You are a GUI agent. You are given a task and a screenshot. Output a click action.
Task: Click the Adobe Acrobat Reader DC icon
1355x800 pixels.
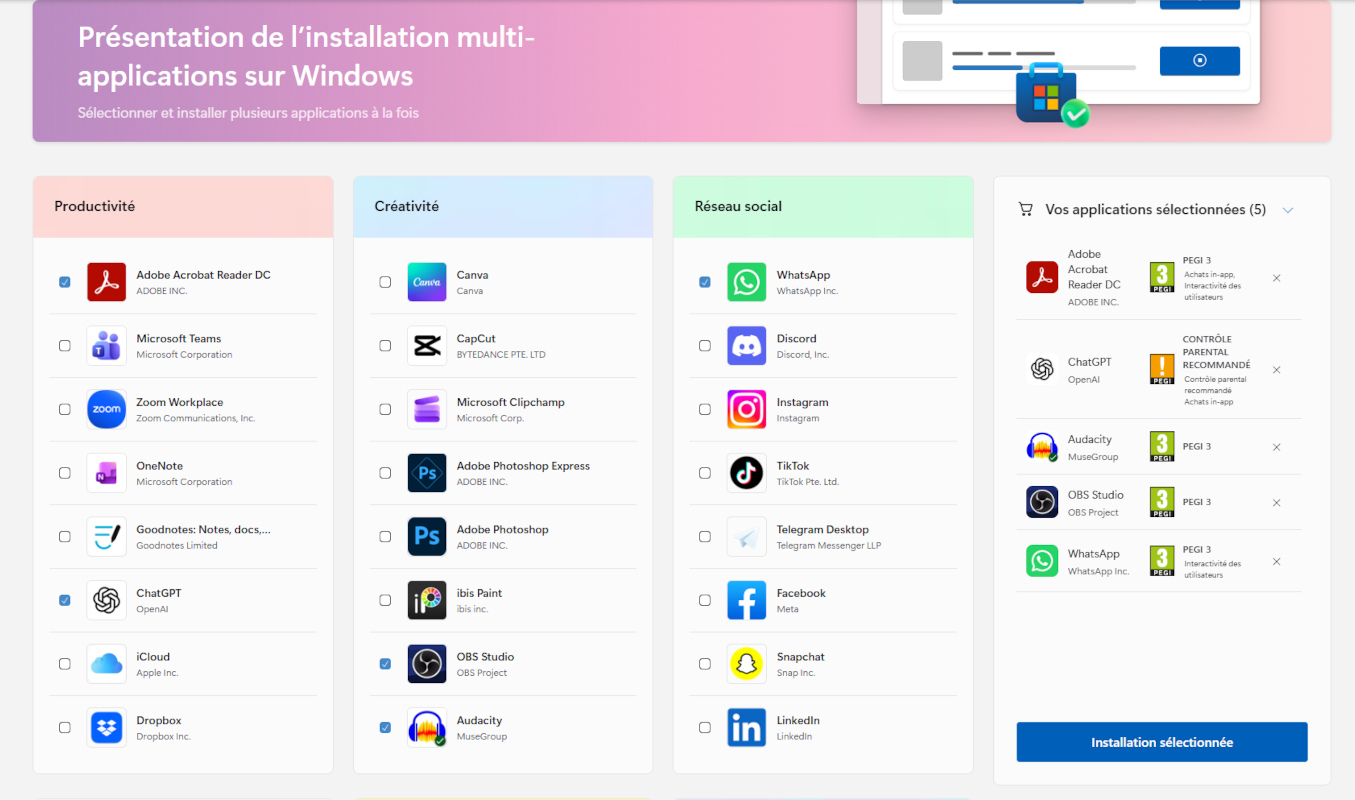tap(106, 281)
